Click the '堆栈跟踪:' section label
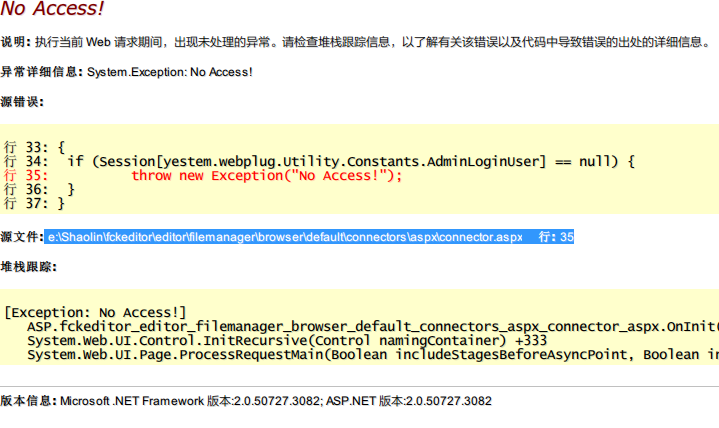This screenshot has height=428, width=719. 28,267
